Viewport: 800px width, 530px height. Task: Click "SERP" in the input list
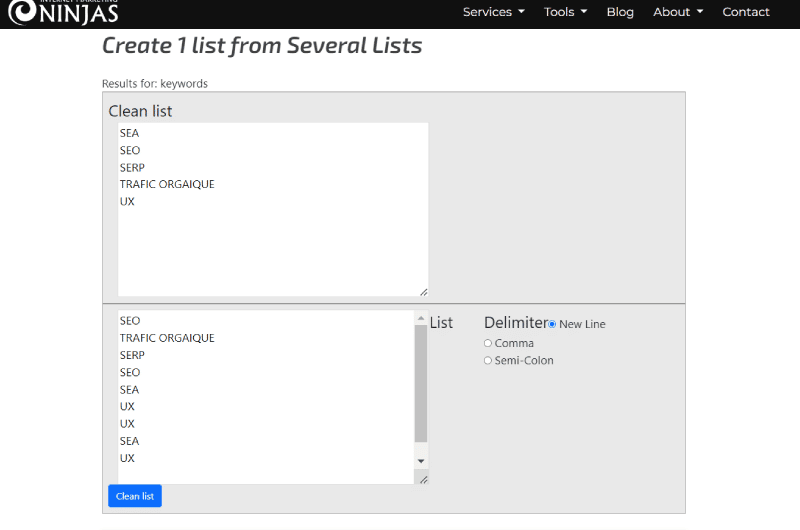pos(132,355)
